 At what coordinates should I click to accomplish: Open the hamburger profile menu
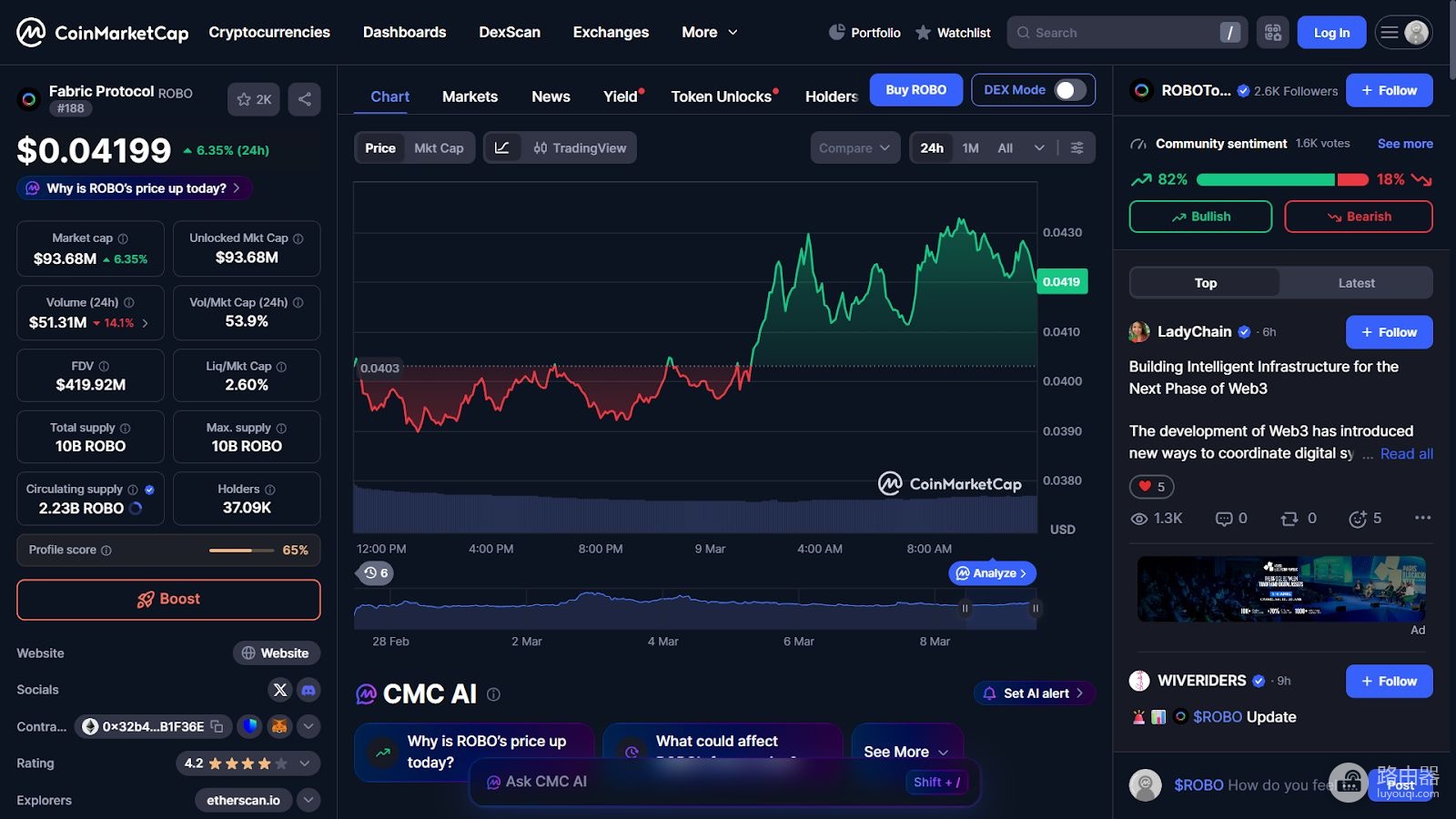pyautogui.click(x=1403, y=33)
